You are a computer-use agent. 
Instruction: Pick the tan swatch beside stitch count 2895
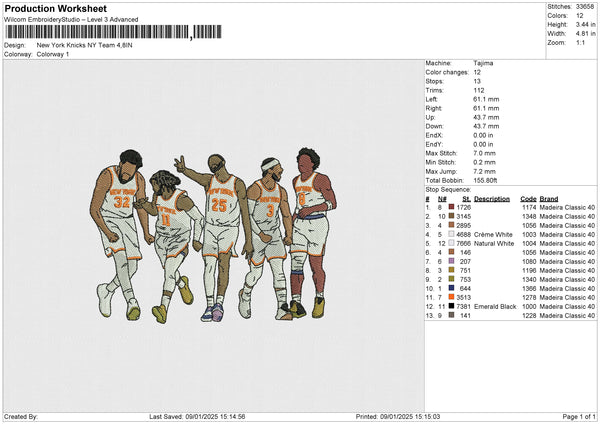click(452, 225)
